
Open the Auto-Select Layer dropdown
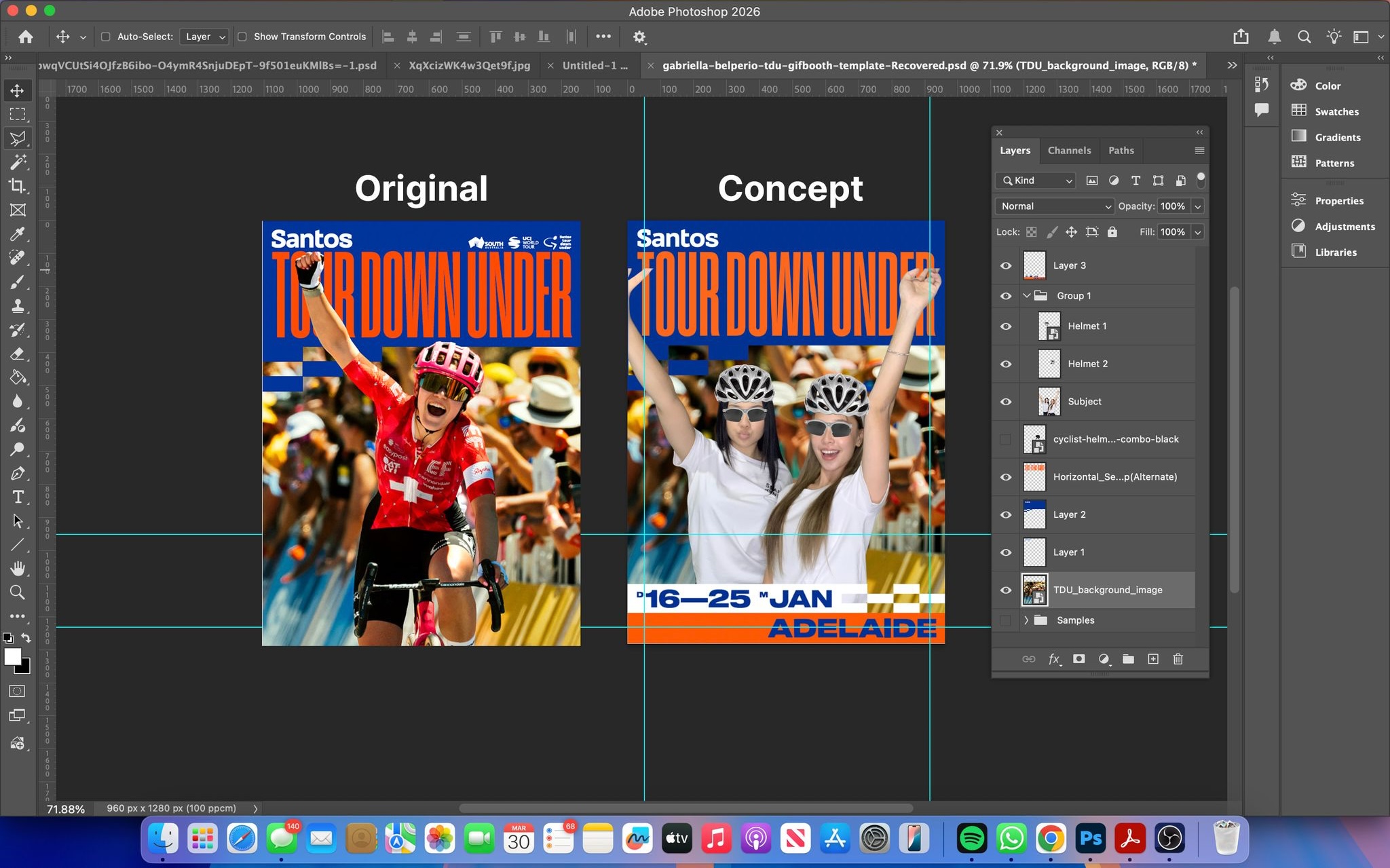point(204,37)
